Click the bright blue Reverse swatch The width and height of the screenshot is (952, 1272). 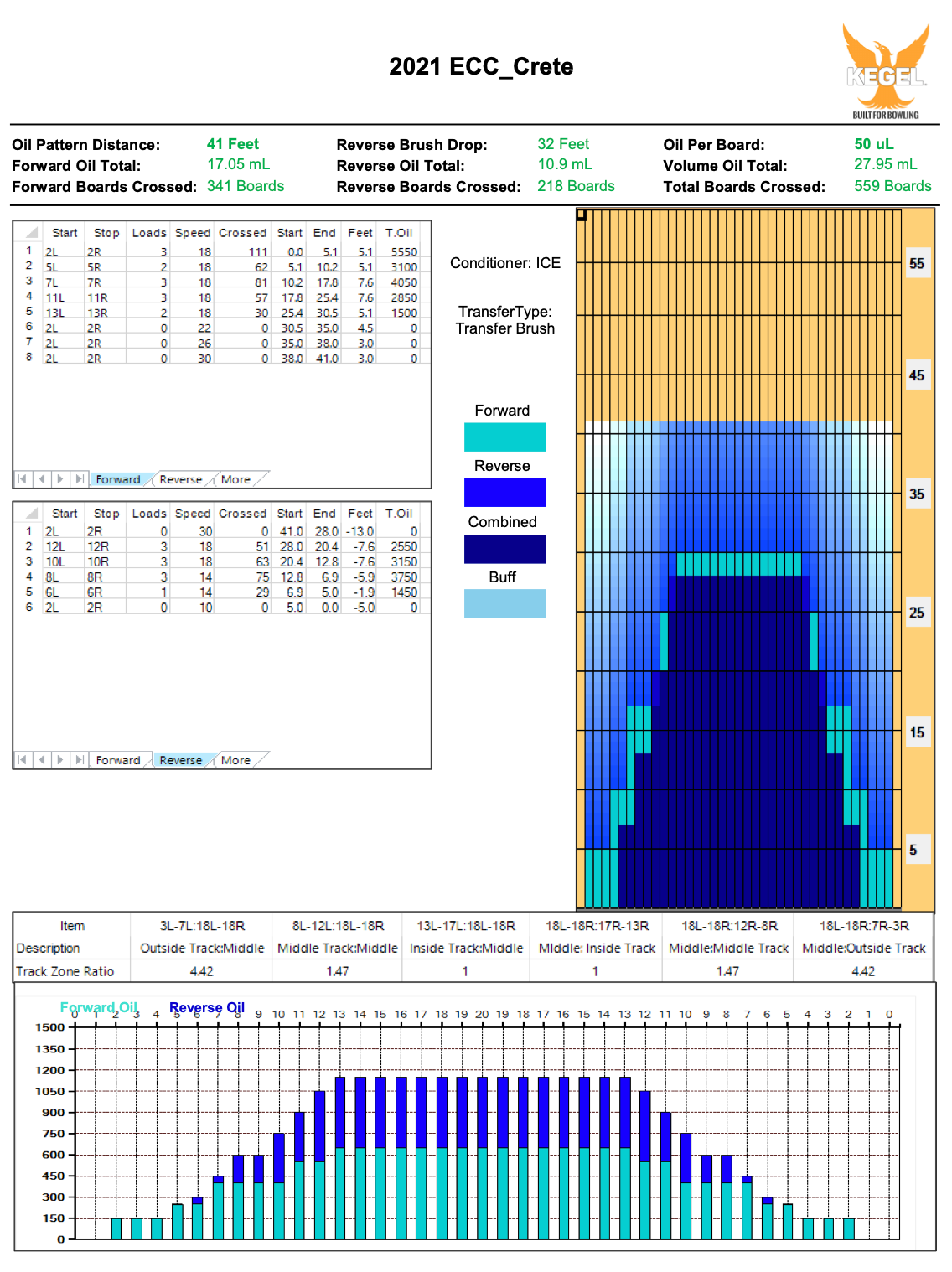(x=504, y=493)
